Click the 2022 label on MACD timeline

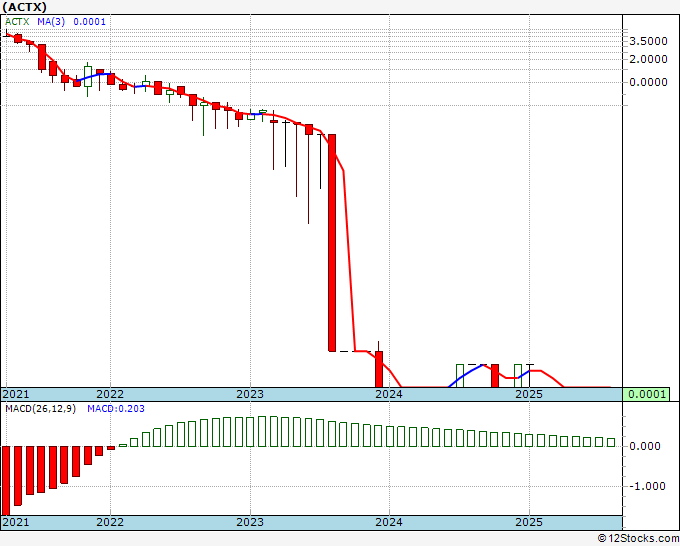click(x=110, y=522)
